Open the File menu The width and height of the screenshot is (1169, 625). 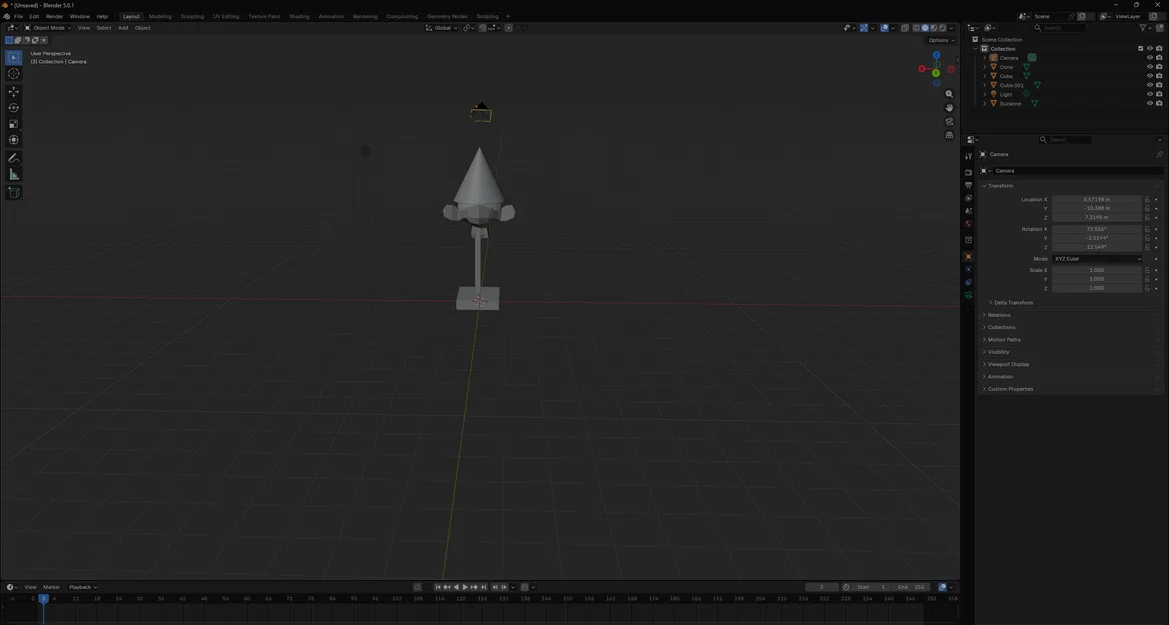point(18,16)
